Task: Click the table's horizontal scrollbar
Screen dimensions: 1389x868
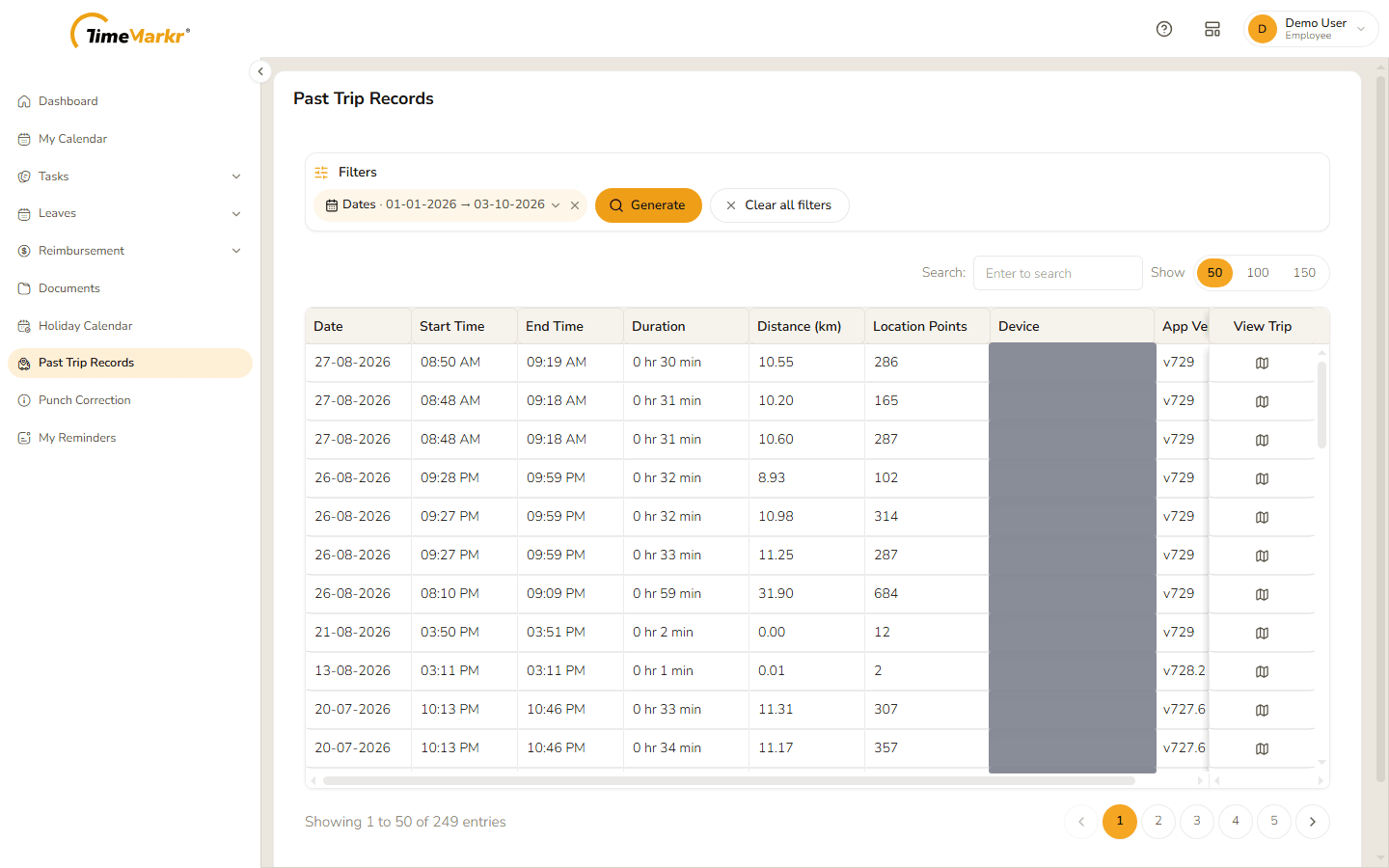Action: pyautogui.click(x=729, y=780)
